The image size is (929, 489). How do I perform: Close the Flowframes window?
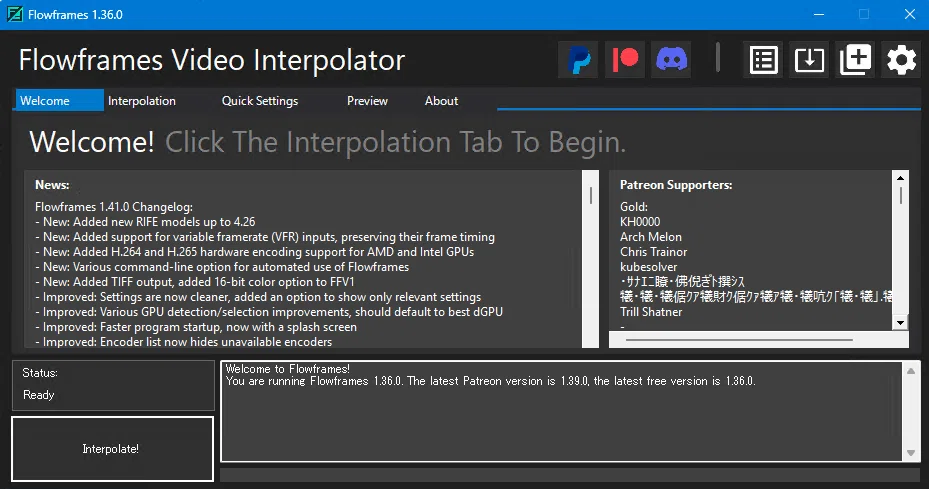910,14
